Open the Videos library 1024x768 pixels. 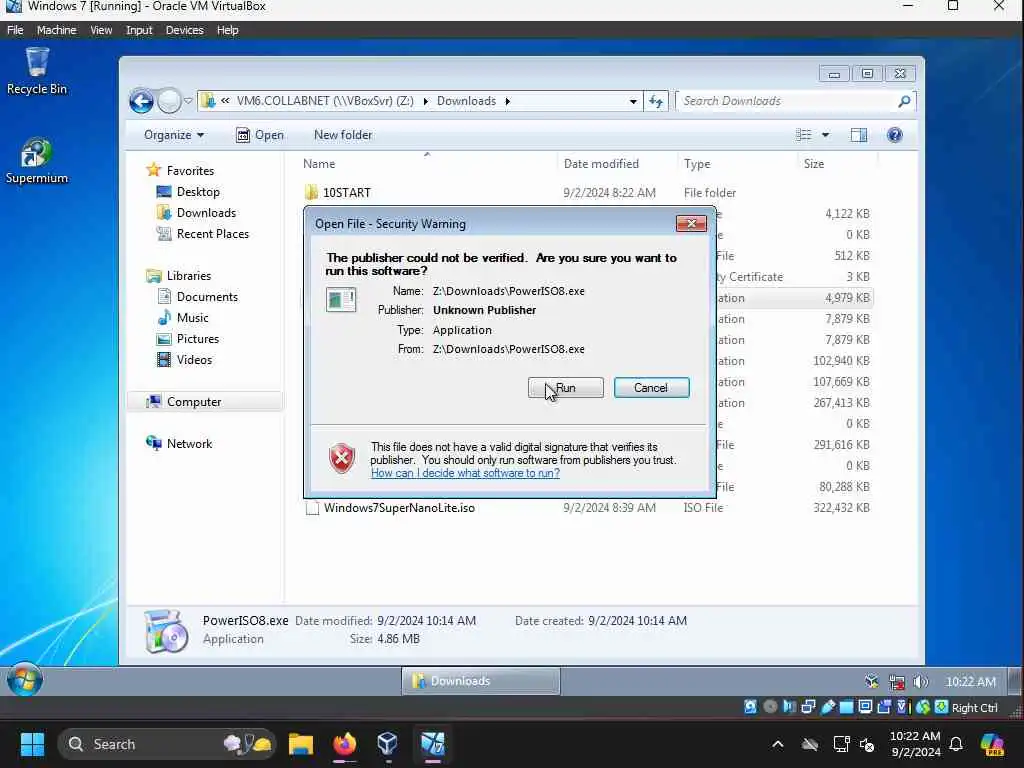194,360
